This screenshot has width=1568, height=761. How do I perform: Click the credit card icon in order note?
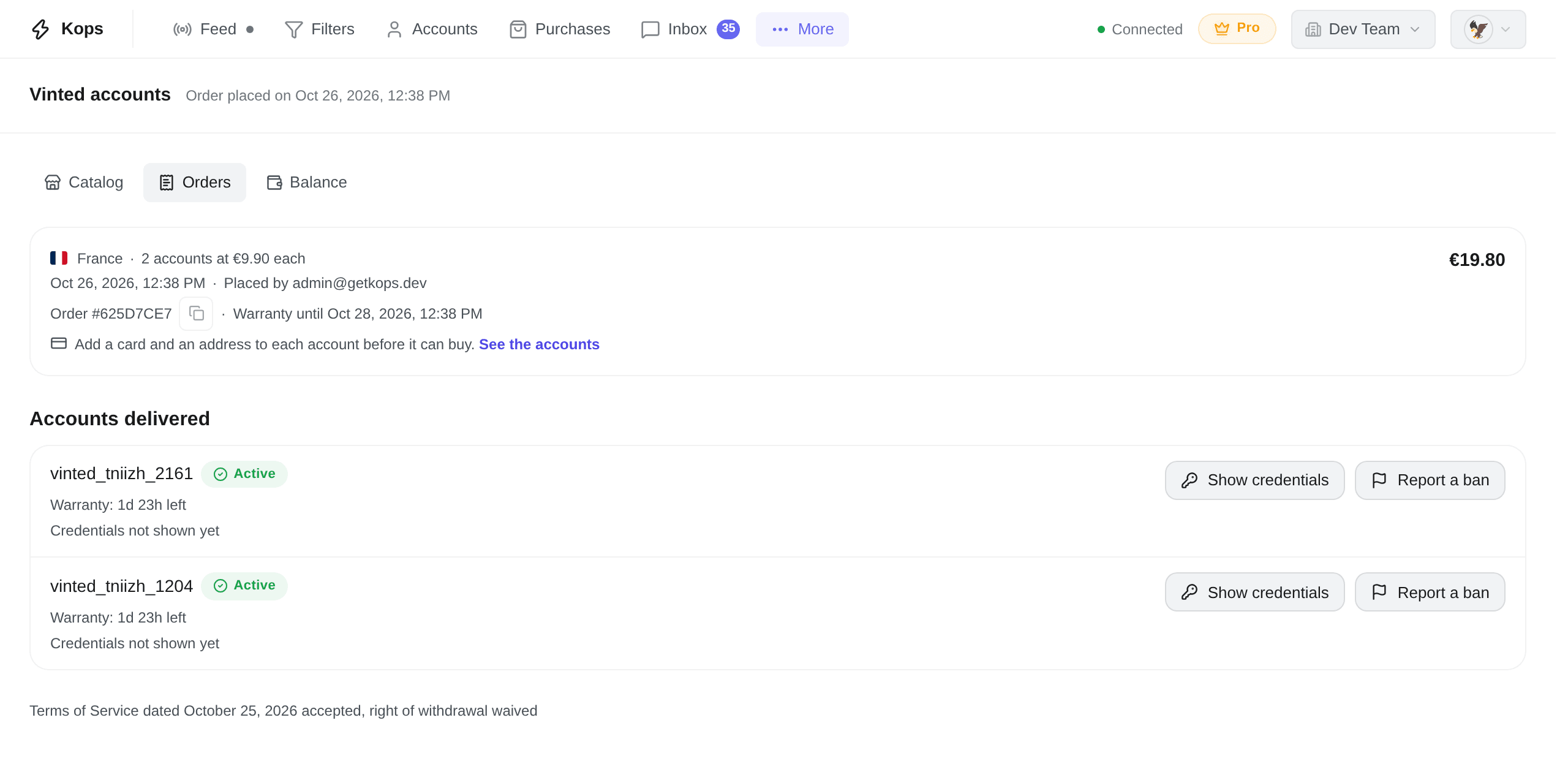[59, 343]
